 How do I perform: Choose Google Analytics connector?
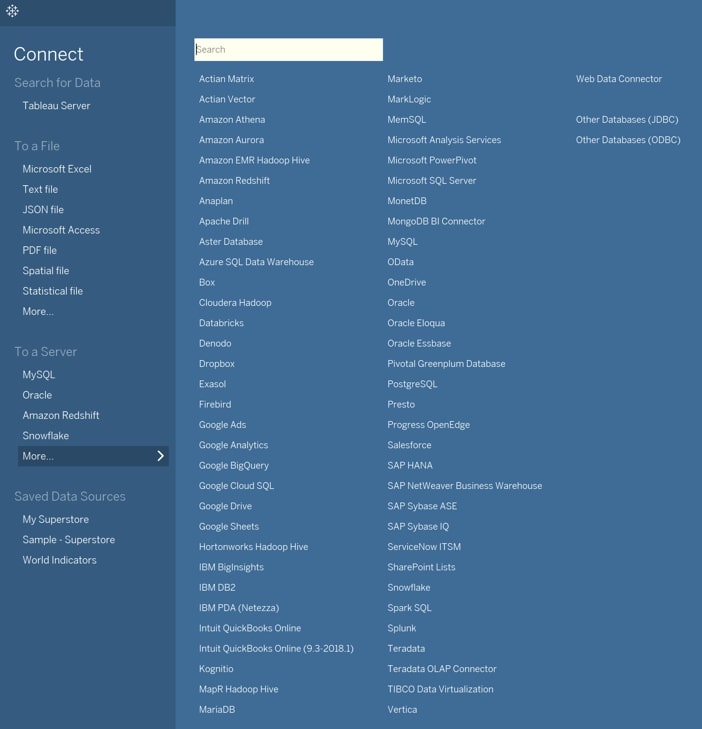[233, 445]
